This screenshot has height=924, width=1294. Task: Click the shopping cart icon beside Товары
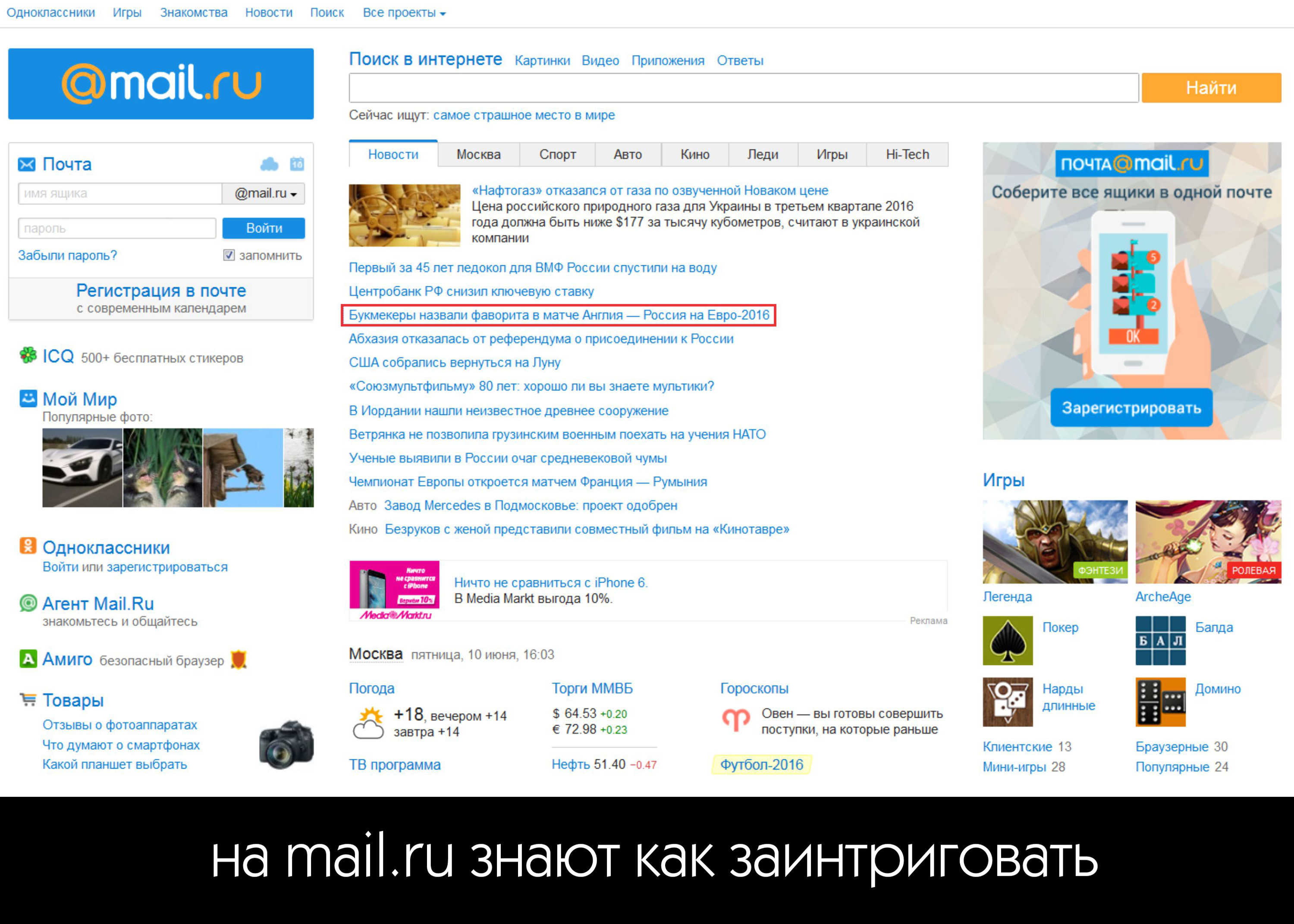click(28, 699)
